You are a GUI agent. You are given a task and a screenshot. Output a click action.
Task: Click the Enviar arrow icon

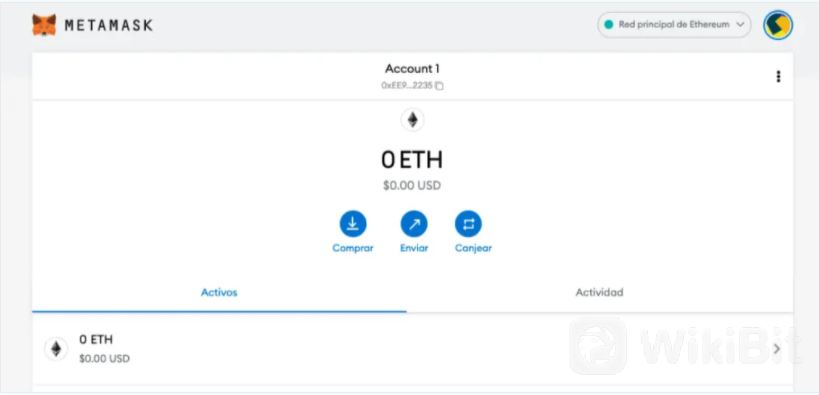point(414,224)
